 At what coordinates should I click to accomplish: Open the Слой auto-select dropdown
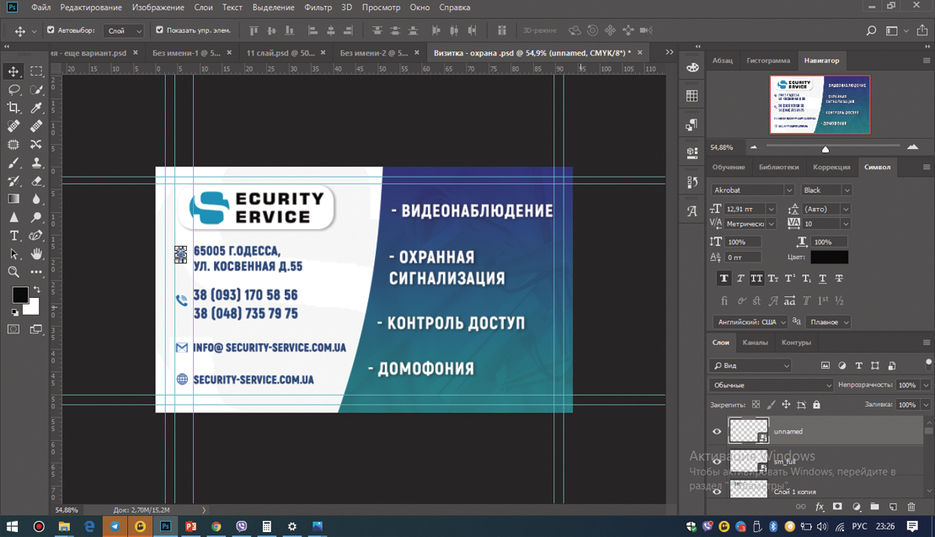(x=124, y=30)
